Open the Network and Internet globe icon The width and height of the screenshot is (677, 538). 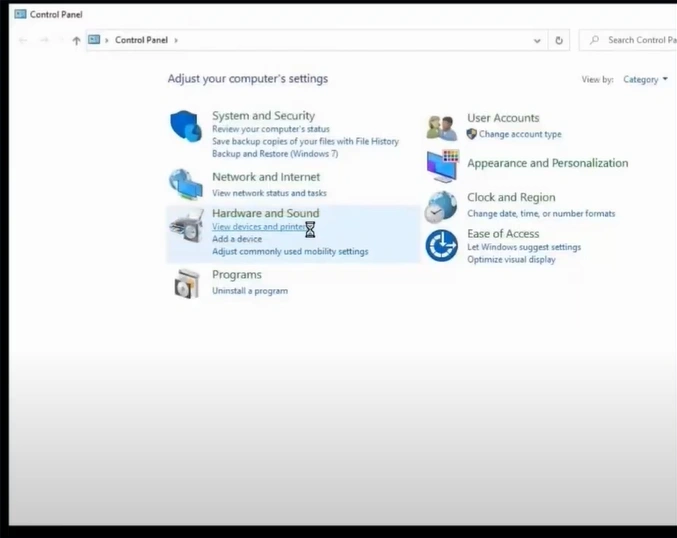[x=186, y=184]
